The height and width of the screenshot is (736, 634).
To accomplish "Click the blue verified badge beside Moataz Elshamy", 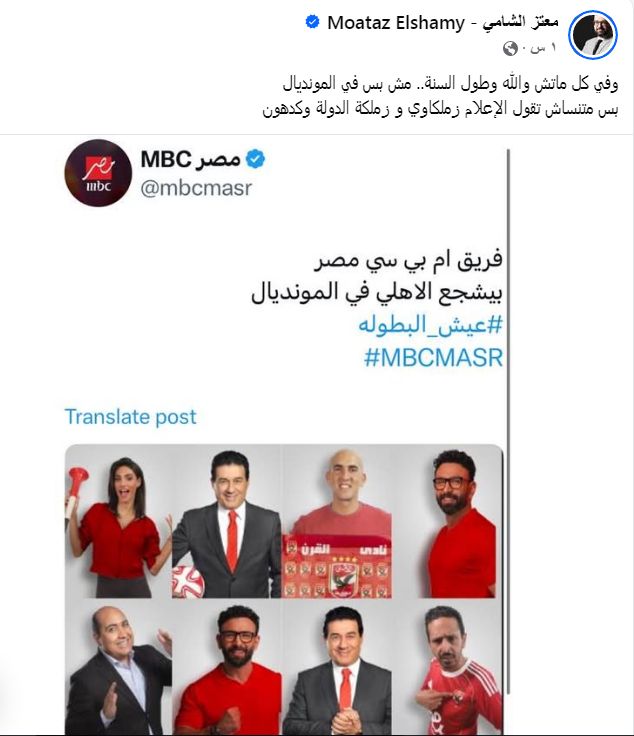I will click(x=313, y=22).
